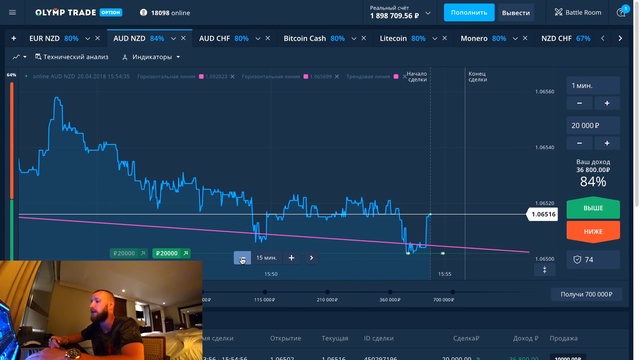This screenshot has height=360, width=640.
Task: Open the grey ₽20000 trade marker
Action: point(129,253)
